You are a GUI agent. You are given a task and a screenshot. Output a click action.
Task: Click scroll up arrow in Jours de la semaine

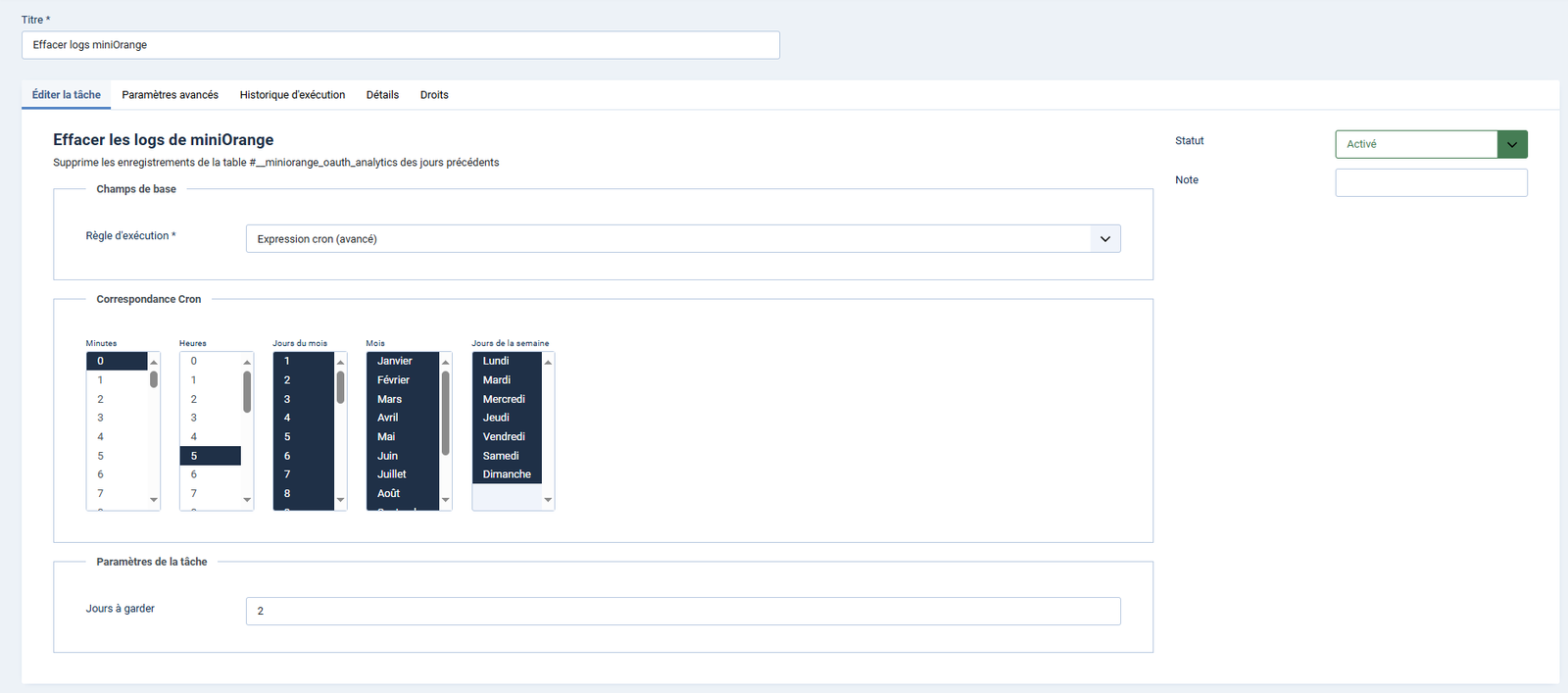548,362
